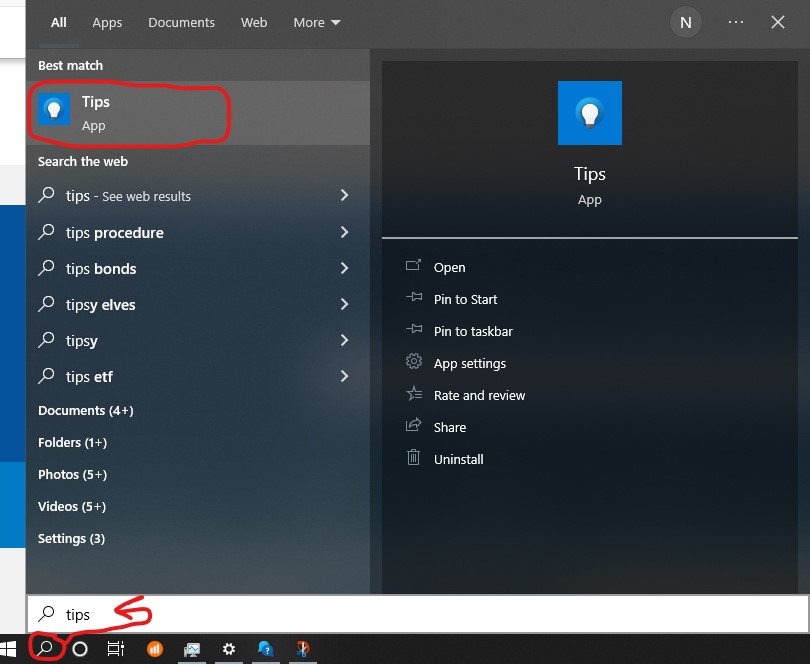Show Documents (4+) results
The width and height of the screenshot is (810, 664).
(x=86, y=410)
